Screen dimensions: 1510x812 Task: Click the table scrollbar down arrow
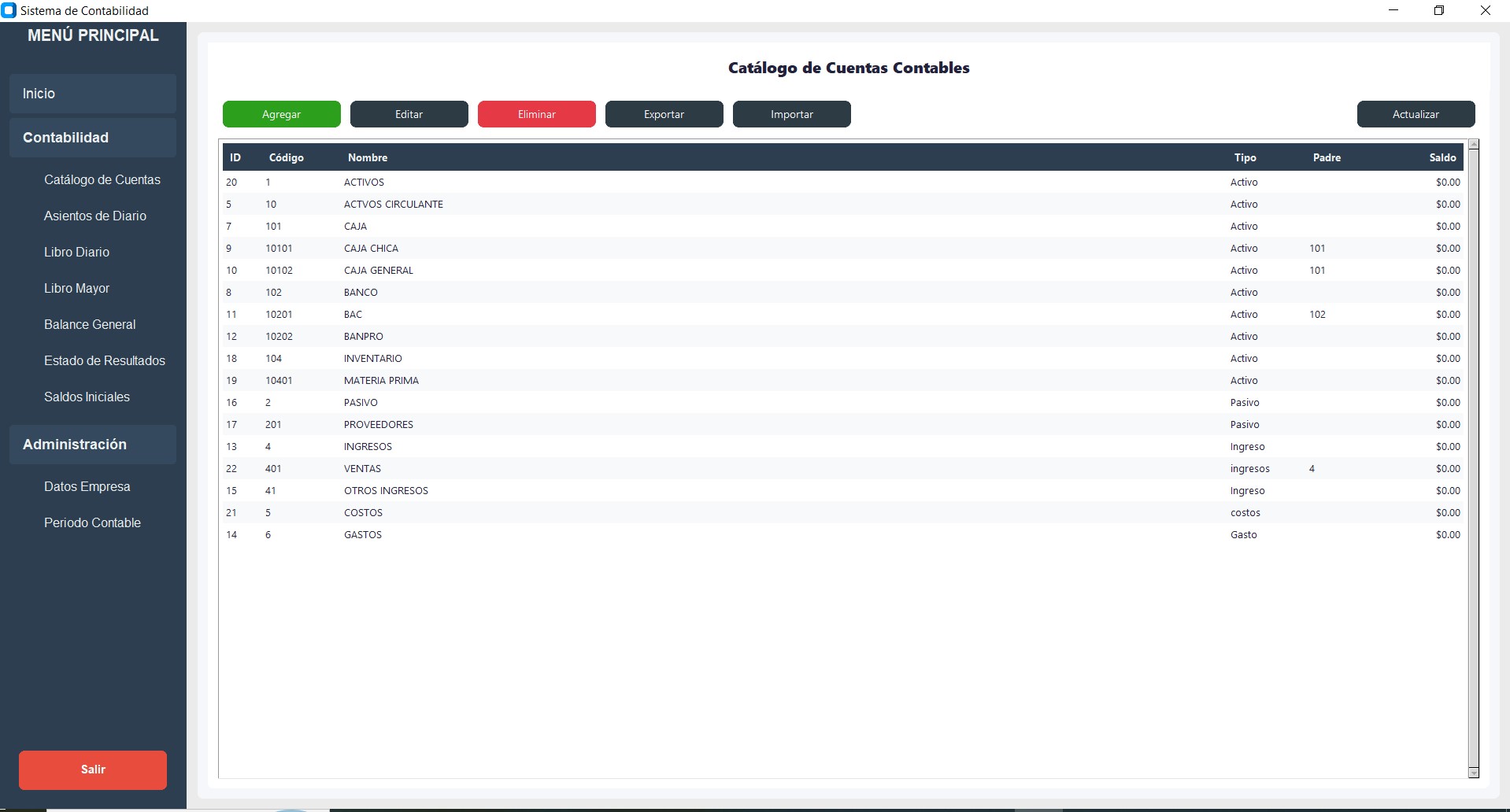click(x=1474, y=773)
